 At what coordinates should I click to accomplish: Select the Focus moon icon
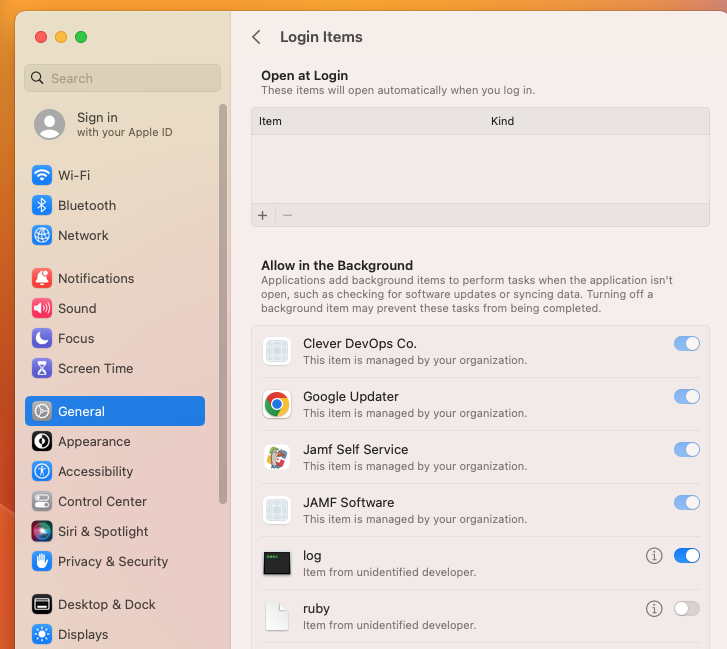(42, 338)
